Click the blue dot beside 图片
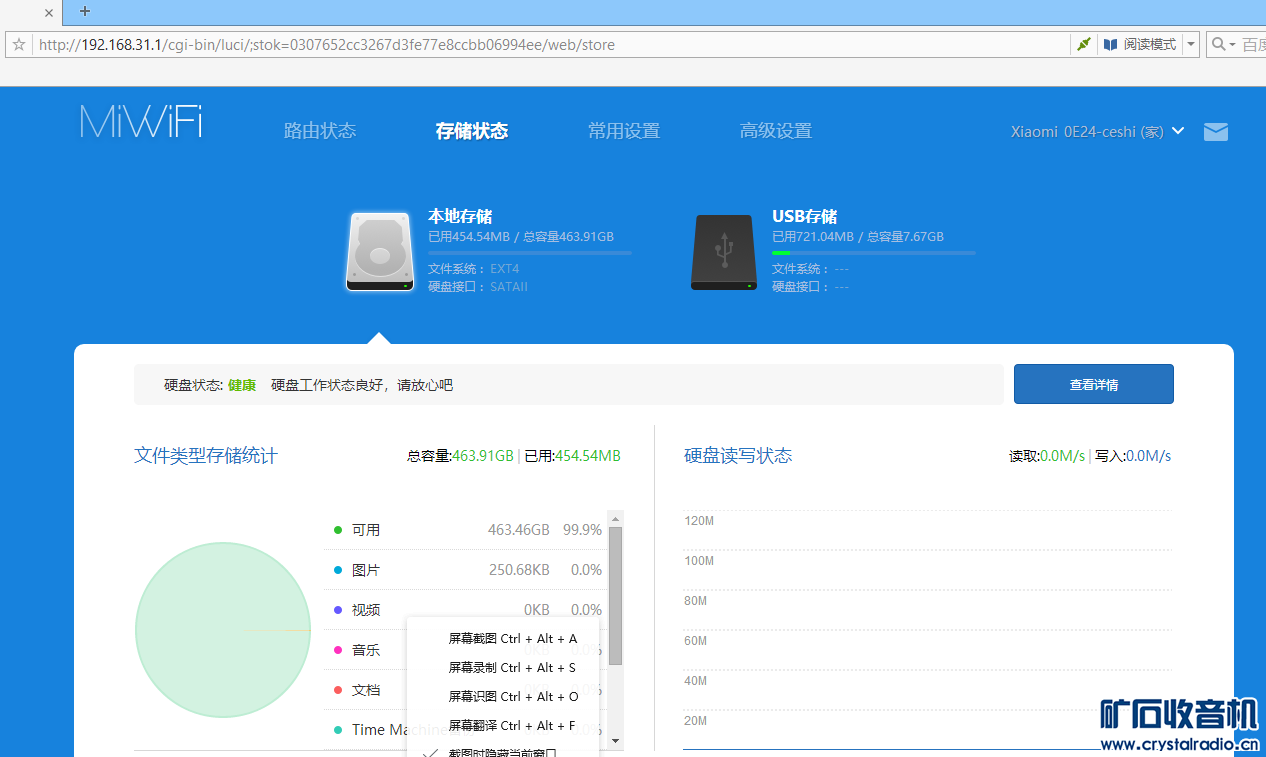Viewport: 1266px width, 757px height. click(338, 570)
